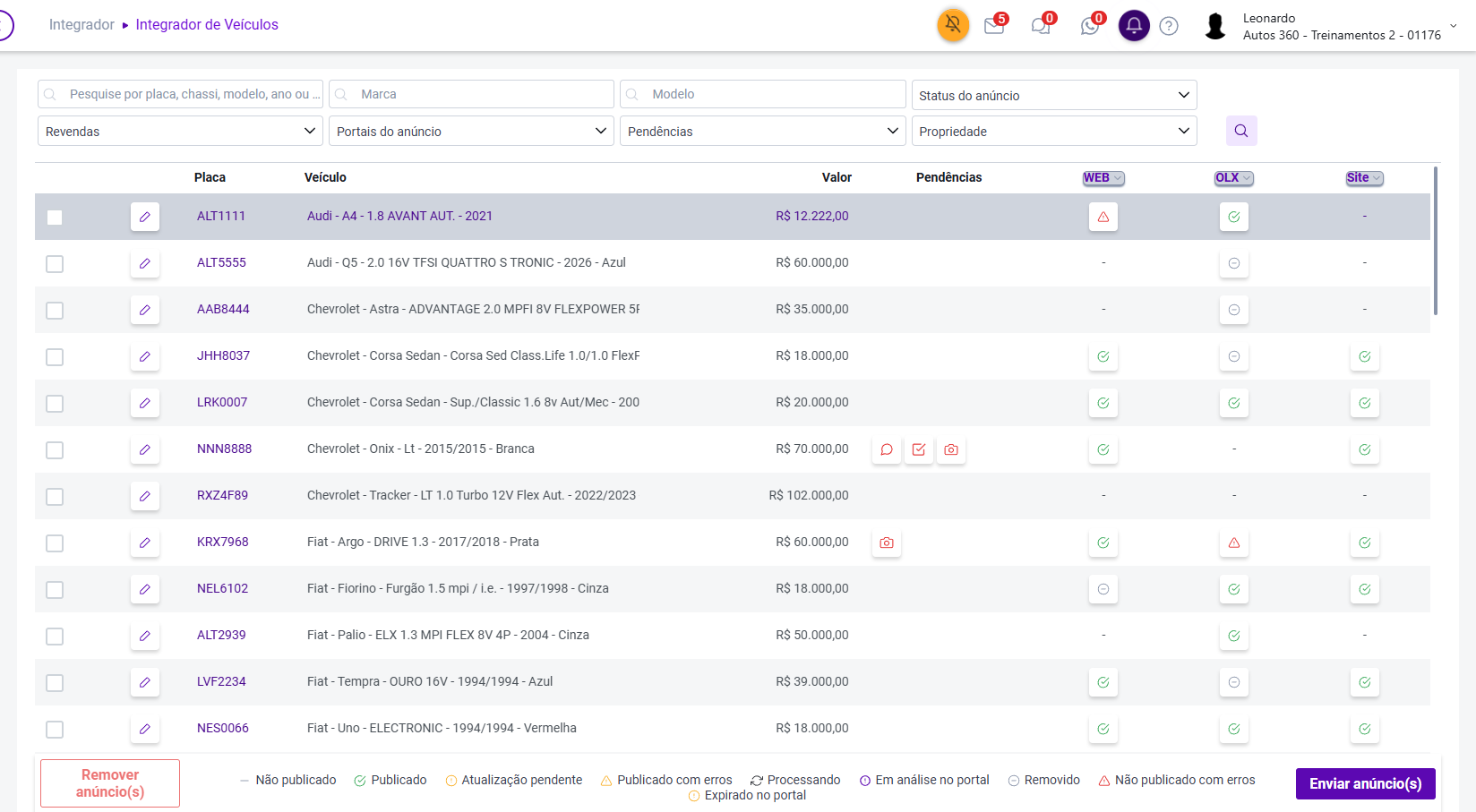Open the AAB8444 plate link

[223, 309]
